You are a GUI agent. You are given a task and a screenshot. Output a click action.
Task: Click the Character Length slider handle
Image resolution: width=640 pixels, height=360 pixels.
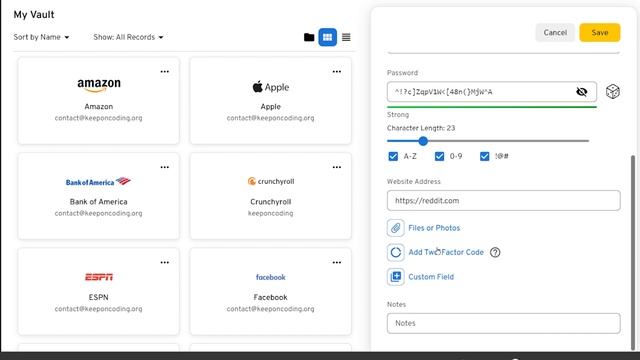(423, 141)
